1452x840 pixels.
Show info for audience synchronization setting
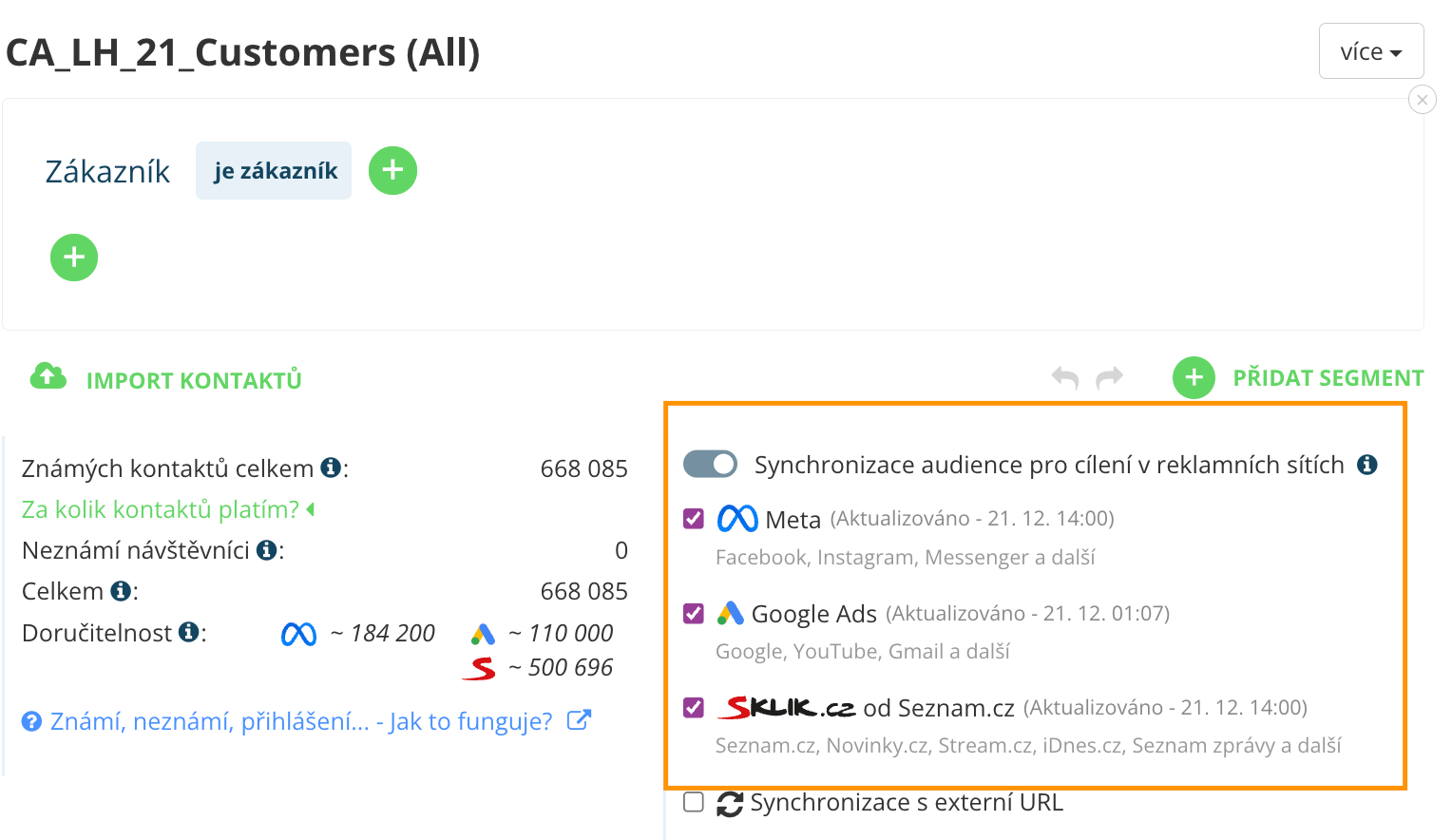[x=1366, y=465]
